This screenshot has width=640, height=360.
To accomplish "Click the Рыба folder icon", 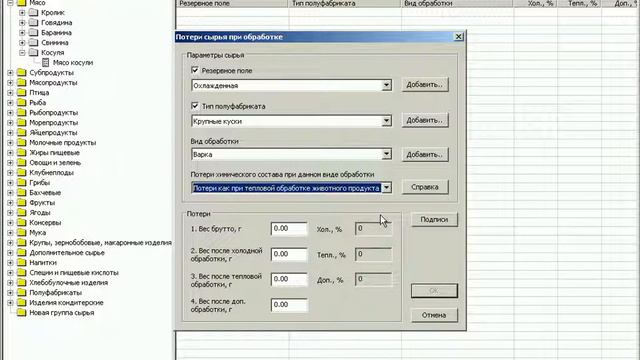I will [x=22, y=102].
